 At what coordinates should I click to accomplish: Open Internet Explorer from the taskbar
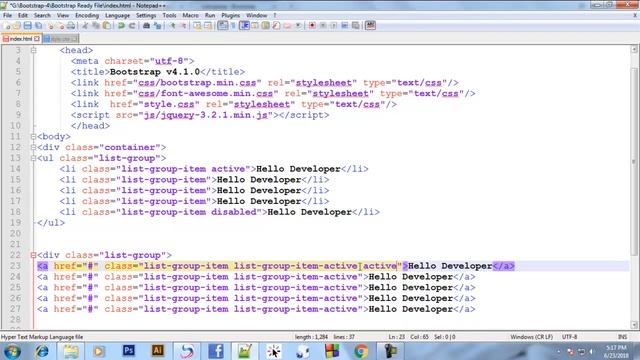(42, 351)
